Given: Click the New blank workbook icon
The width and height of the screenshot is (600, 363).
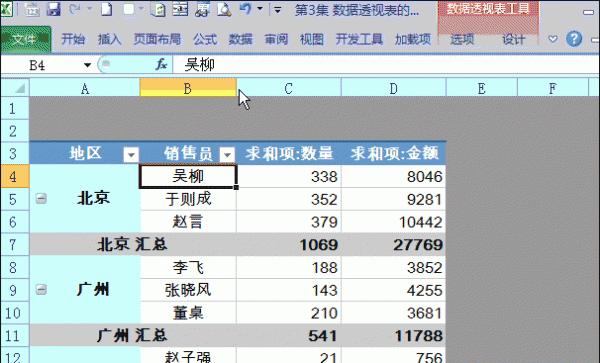Looking at the screenshot, I should 107,9.
